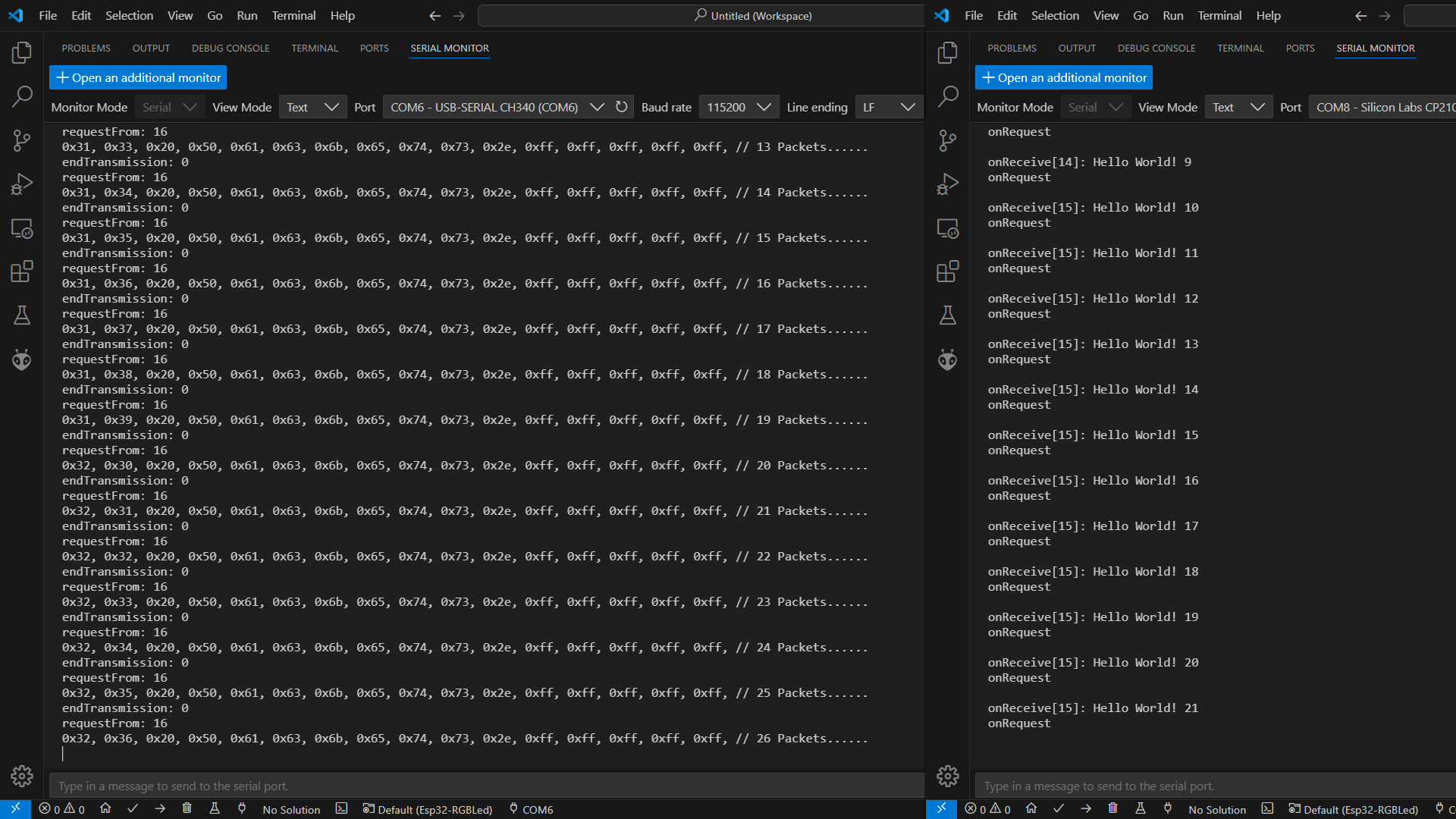
Task: Click Open an additional monitor in right window
Action: (x=1064, y=77)
